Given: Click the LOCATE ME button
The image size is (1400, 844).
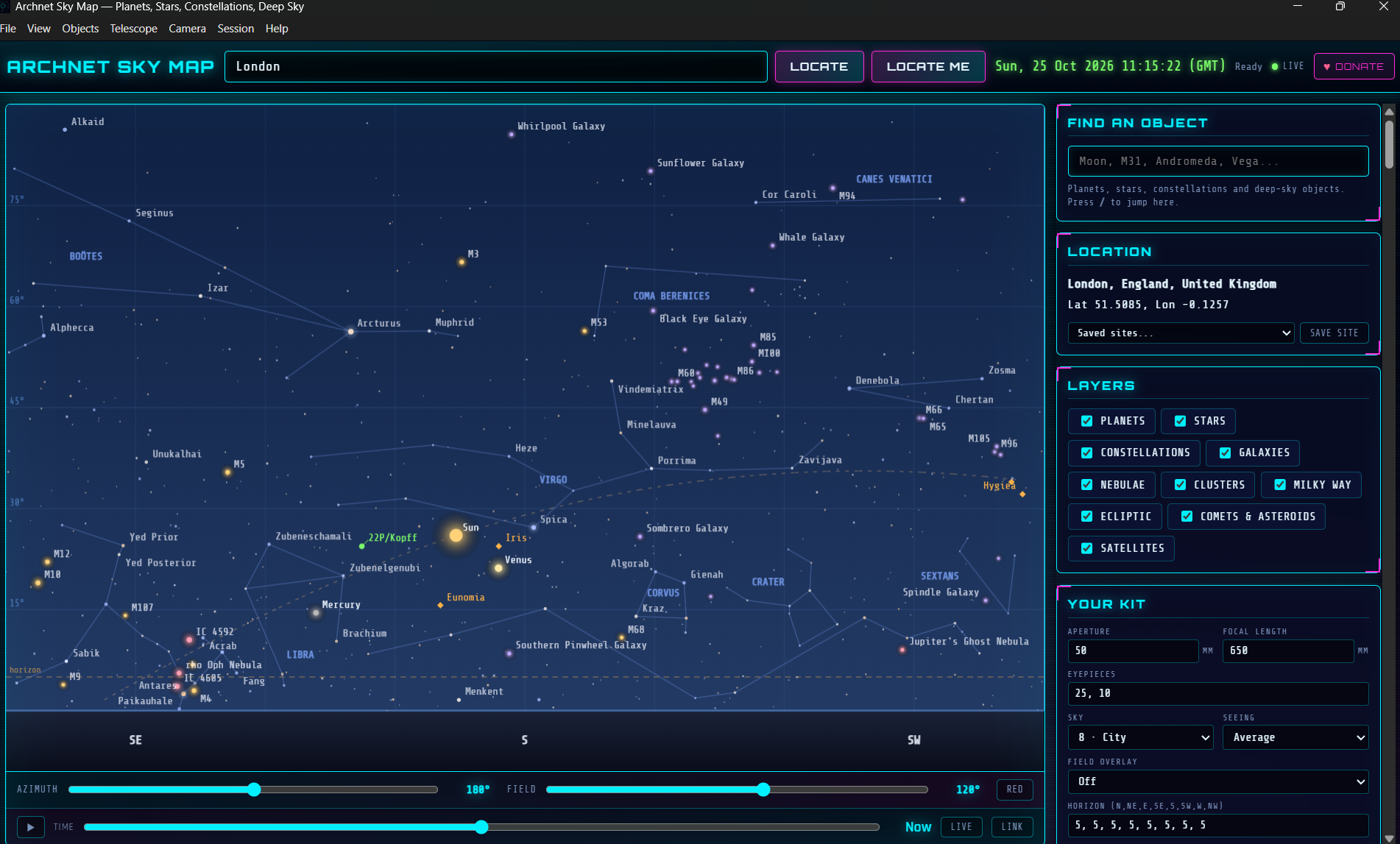Looking at the screenshot, I should coord(928,66).
